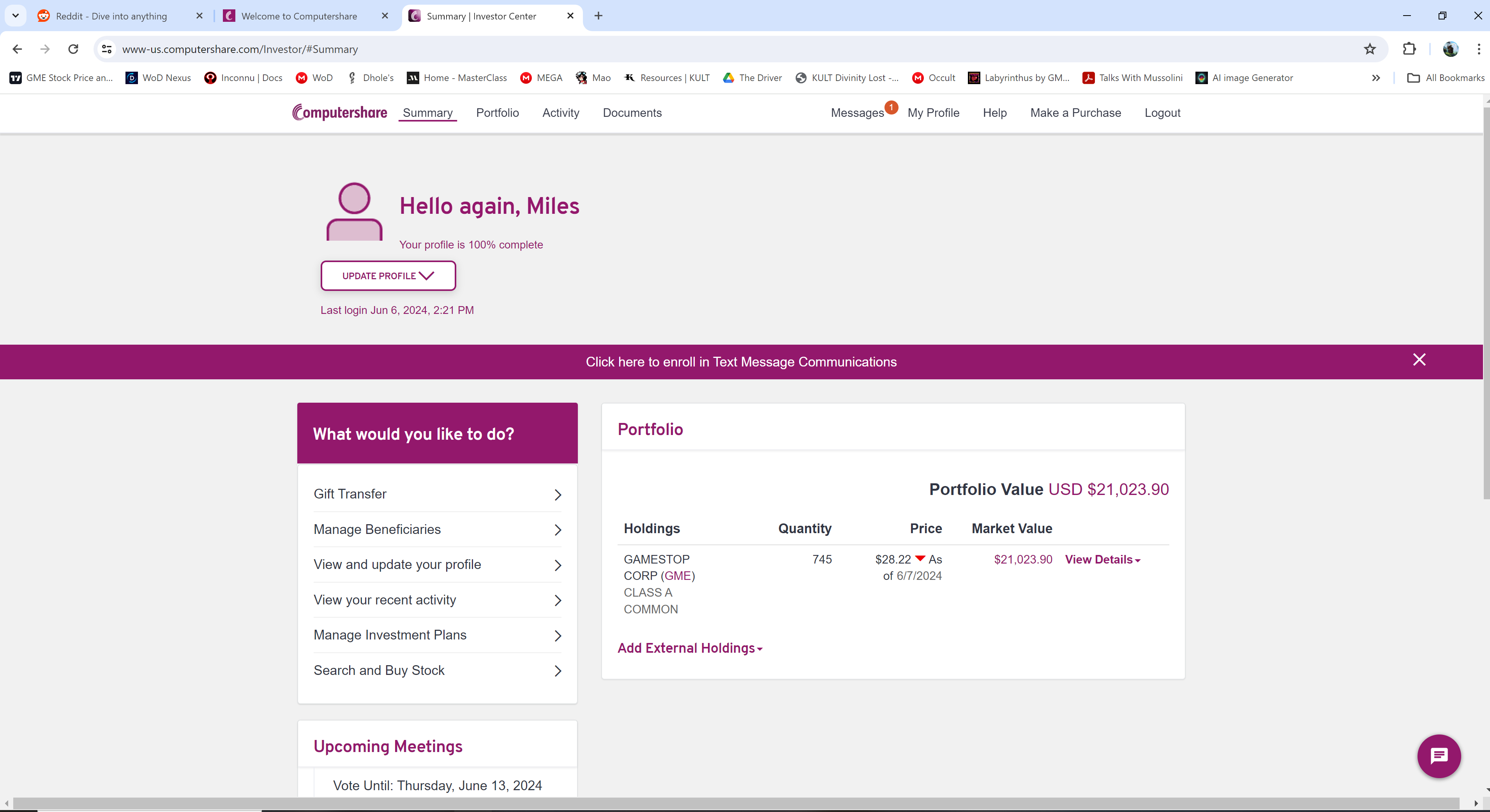Dismiss the text message enrollment banner
The height and width of the screenshot is (812, 1490).
(1419, 359)
